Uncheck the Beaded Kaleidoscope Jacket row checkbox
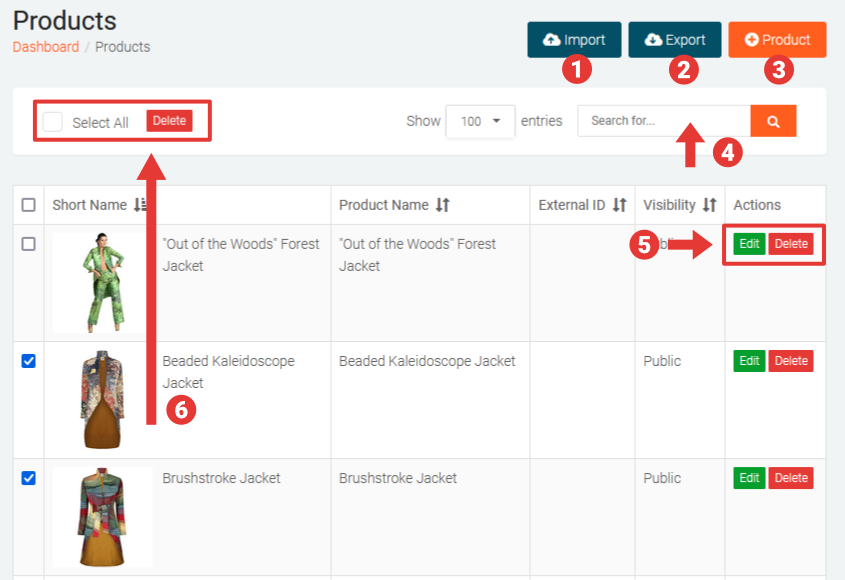The height and width of the screenshot is (580, 845). (x=29, y=361)
